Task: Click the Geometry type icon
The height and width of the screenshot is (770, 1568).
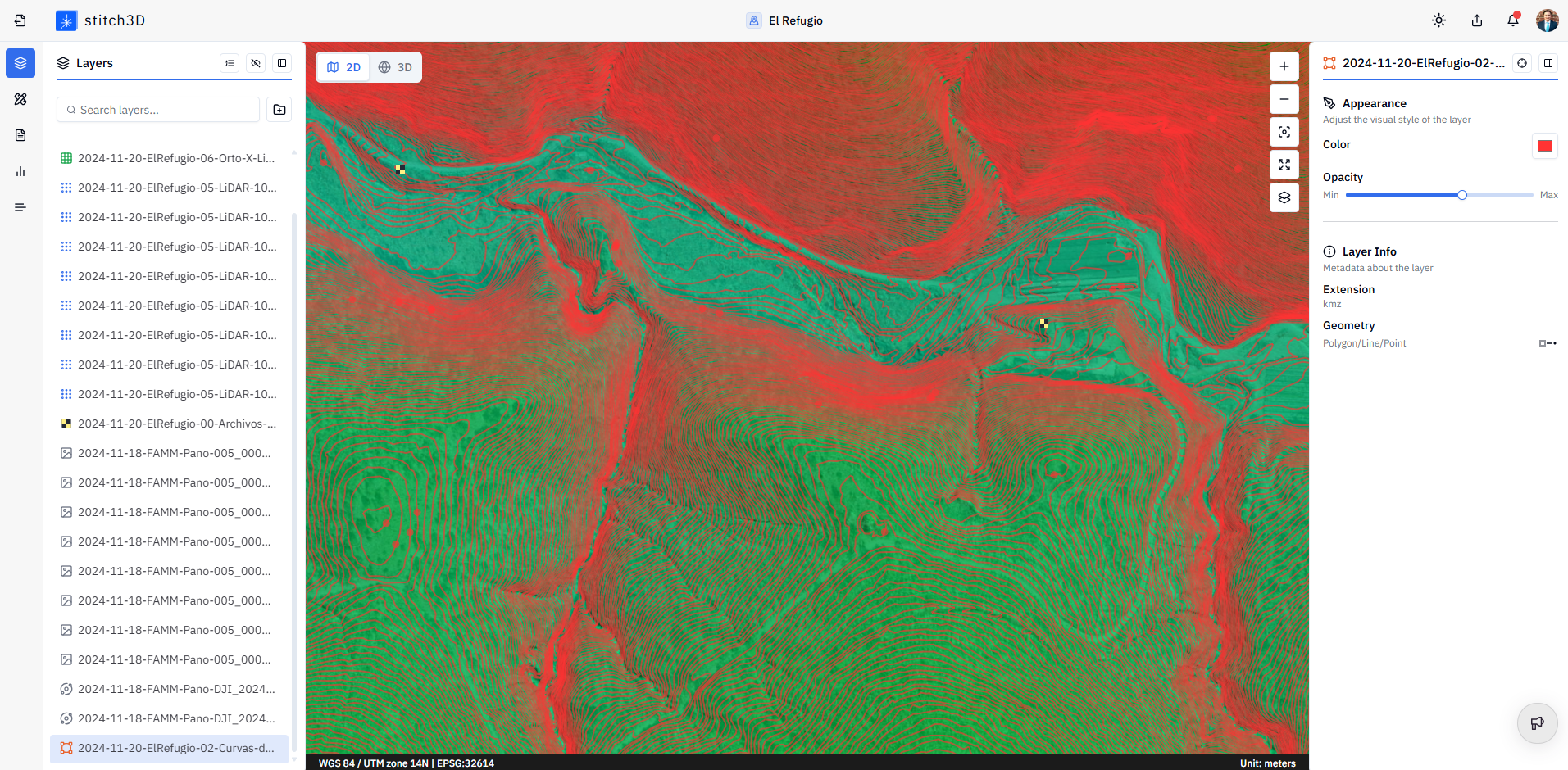Action: coord(1548,343)
